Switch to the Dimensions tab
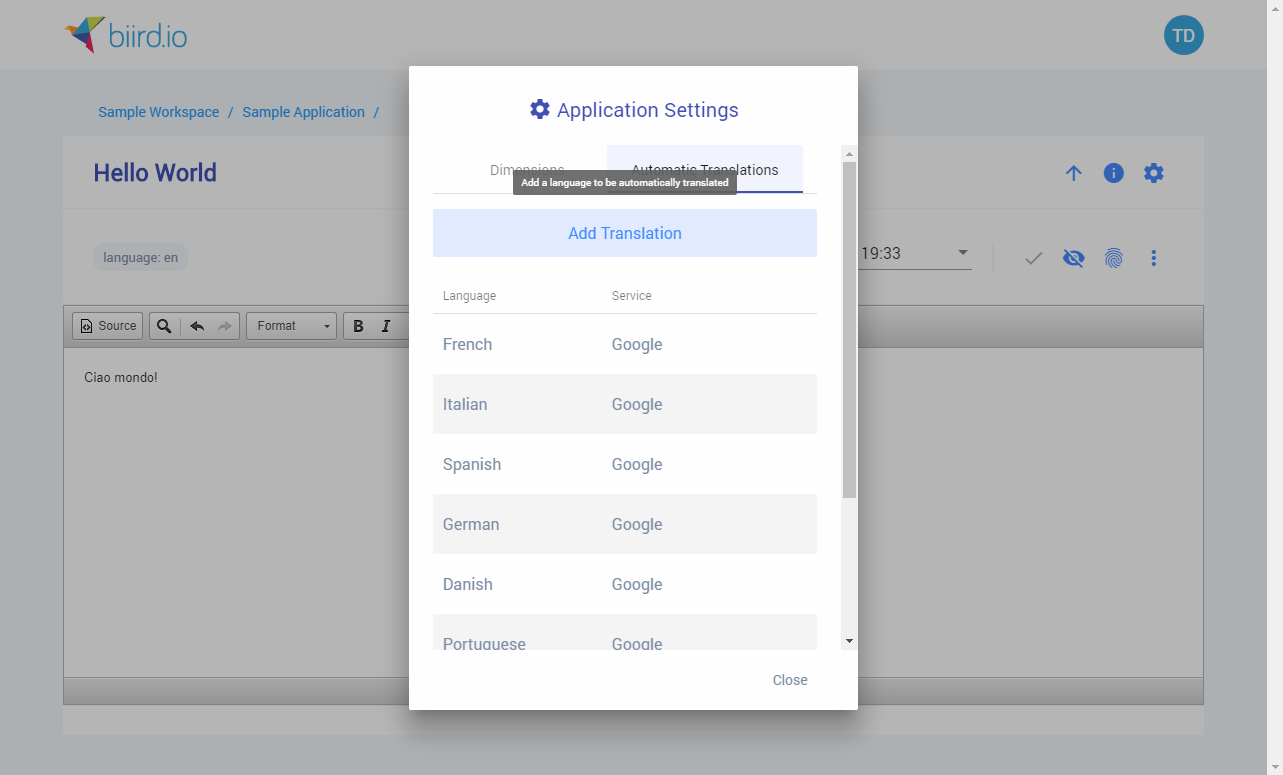Screen dimensions: 1283x775 [x=527, y=170]
